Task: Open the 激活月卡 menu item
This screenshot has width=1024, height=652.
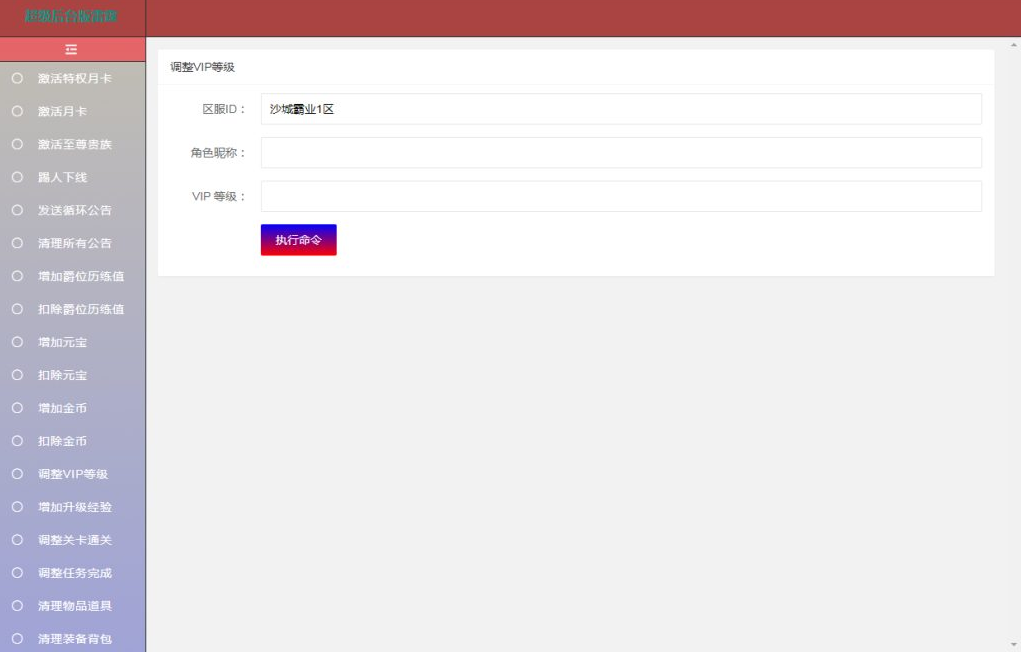Action: (62, 111)
